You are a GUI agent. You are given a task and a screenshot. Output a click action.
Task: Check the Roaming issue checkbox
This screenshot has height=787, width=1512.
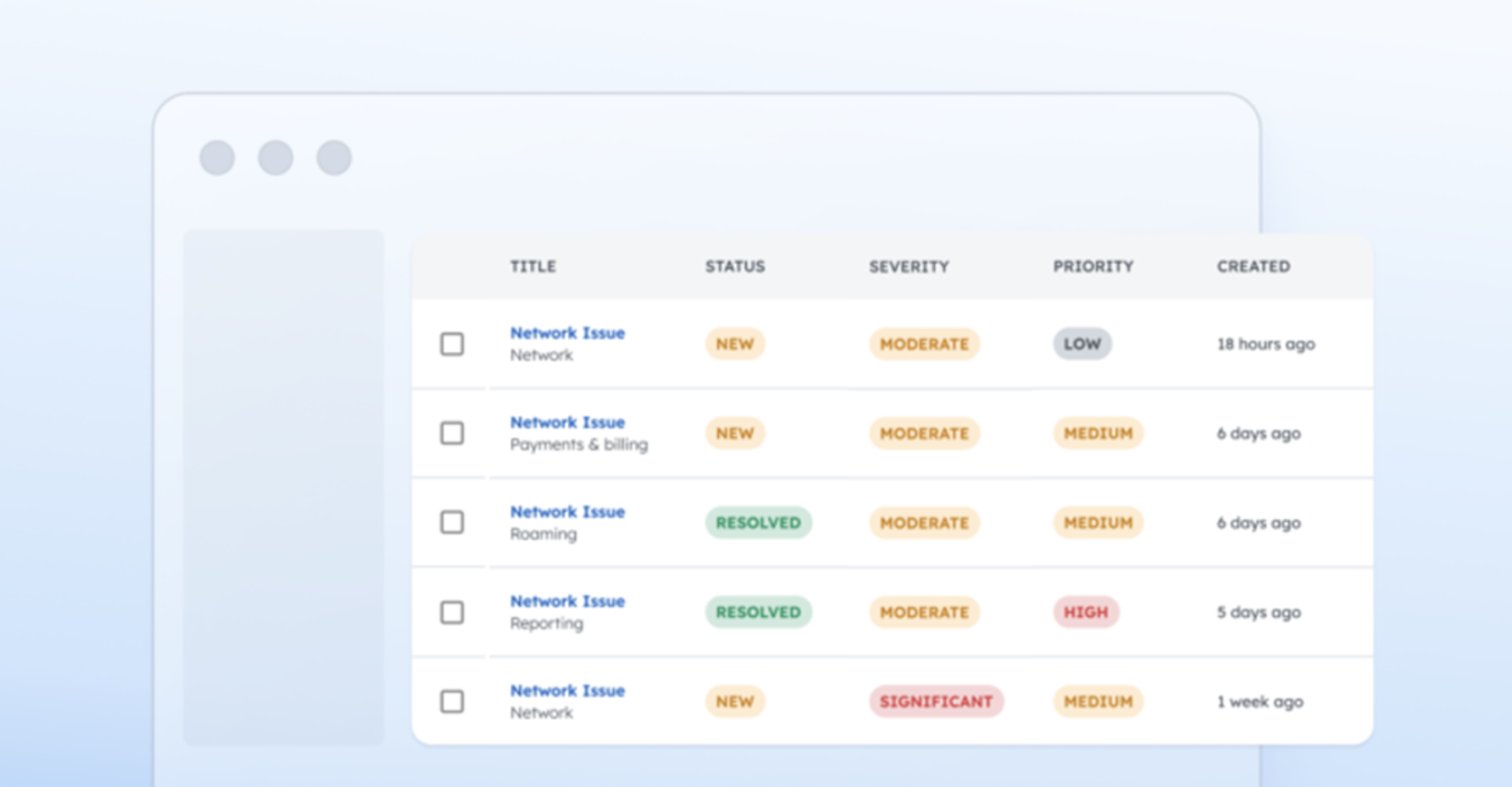(452, 523)
